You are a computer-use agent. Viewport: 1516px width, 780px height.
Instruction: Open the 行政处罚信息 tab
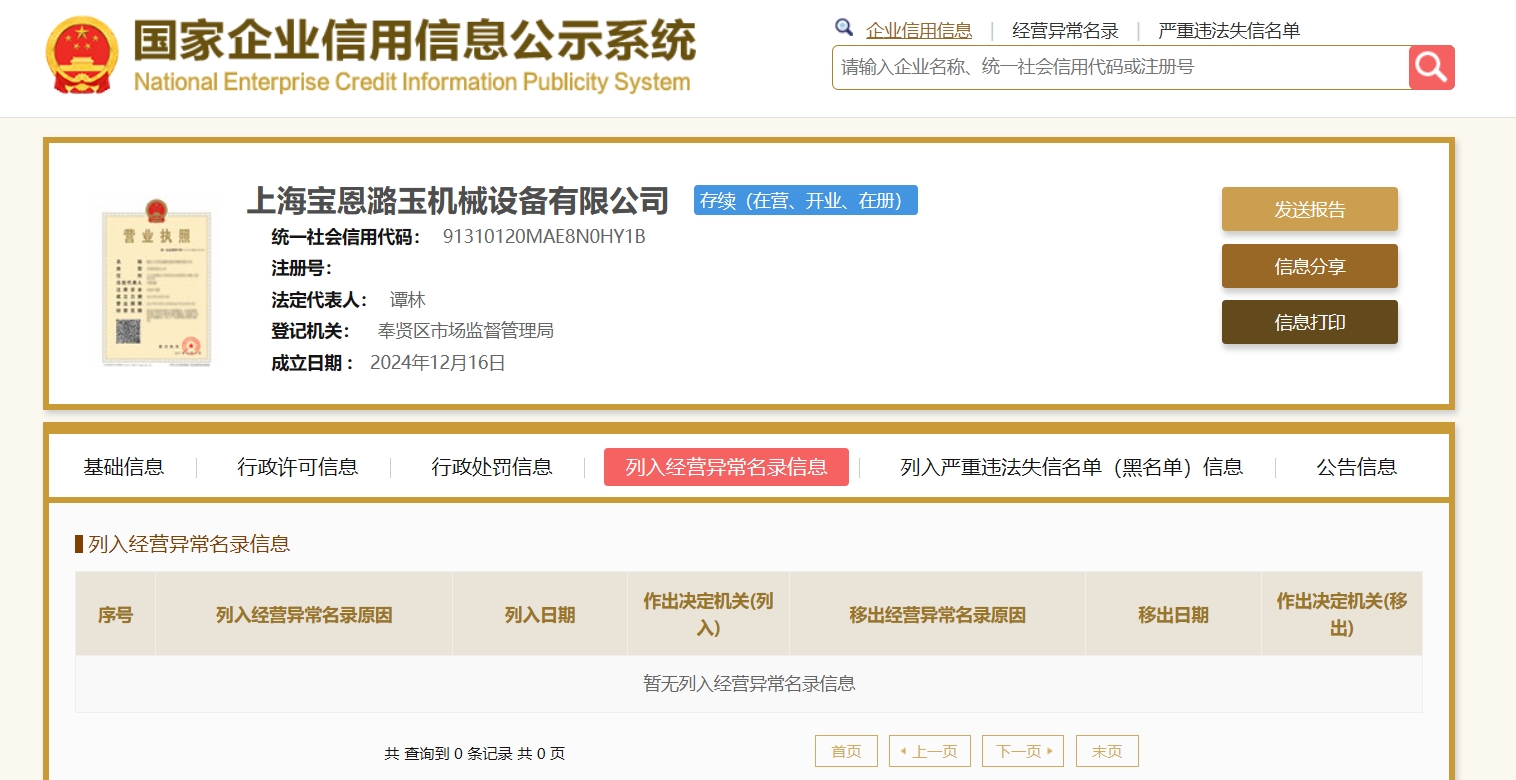pyautogui.click(x=492, y=467)
